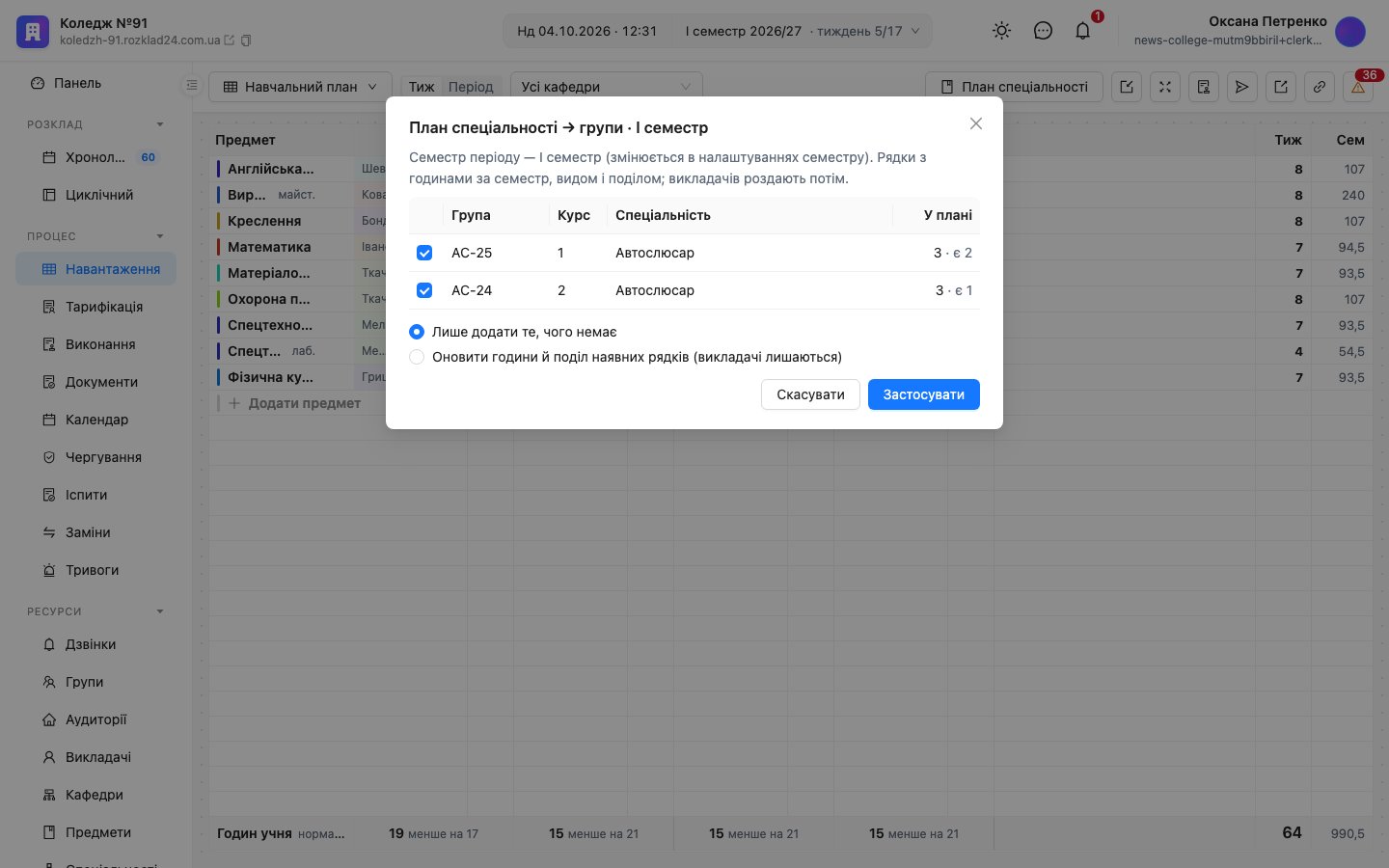Open Навантаження in sidebar
The width and height of the screenshot is (1389, 868).
coord(95,269)
